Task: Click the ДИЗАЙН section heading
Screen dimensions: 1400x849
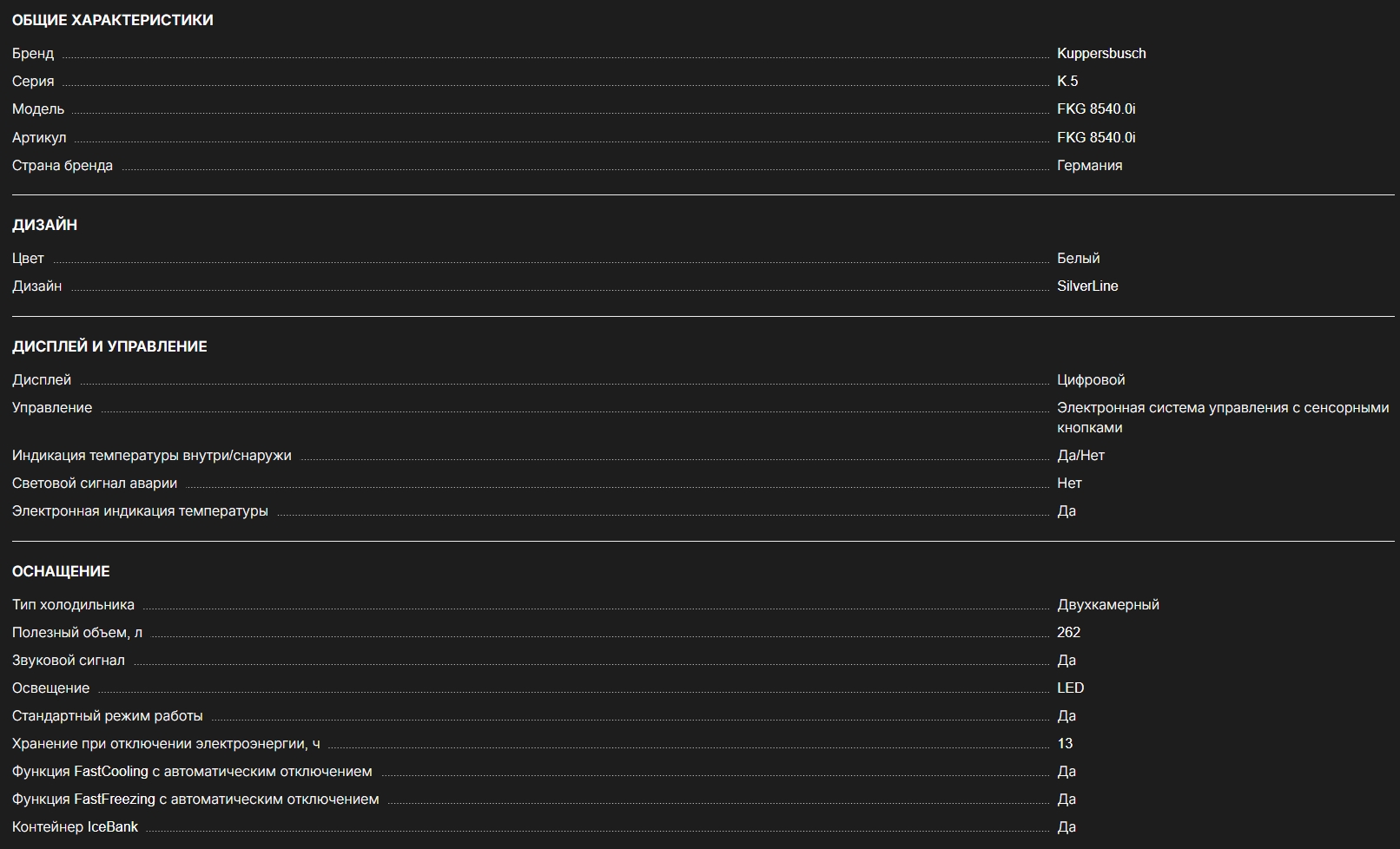Action: click(x=44, y=225)
